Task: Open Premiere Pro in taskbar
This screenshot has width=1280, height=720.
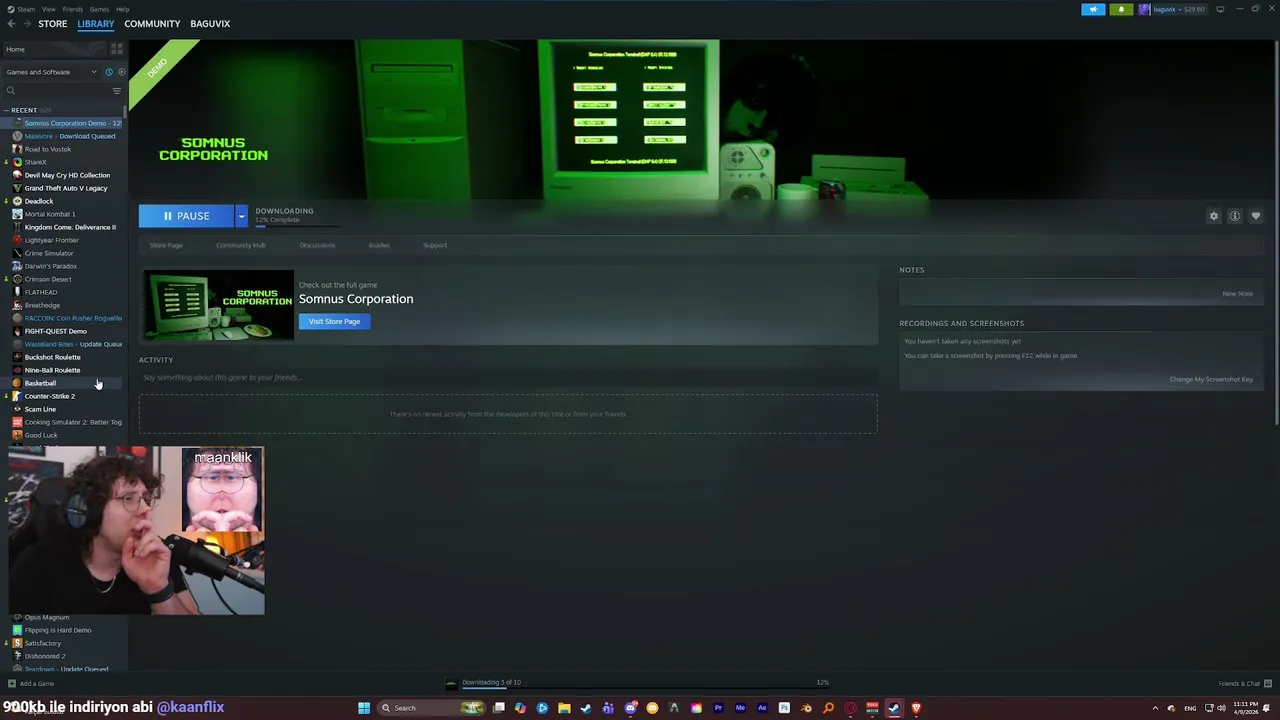Action: coord(718,708)
